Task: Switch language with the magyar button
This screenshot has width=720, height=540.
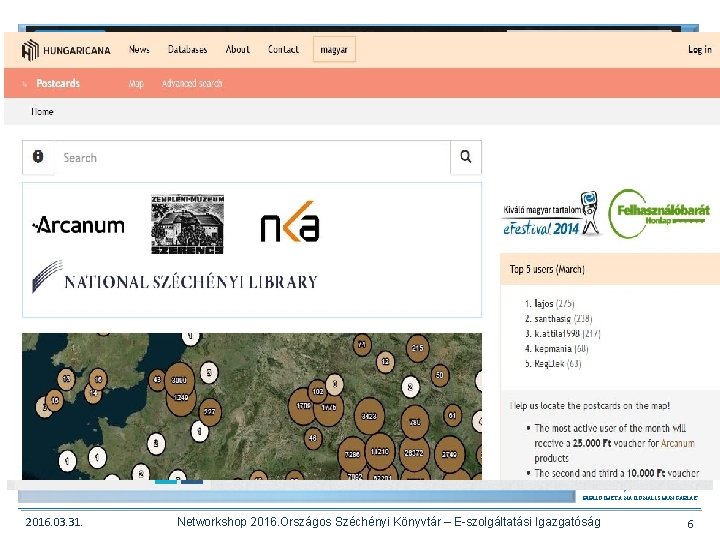Action: click(334, 50)
